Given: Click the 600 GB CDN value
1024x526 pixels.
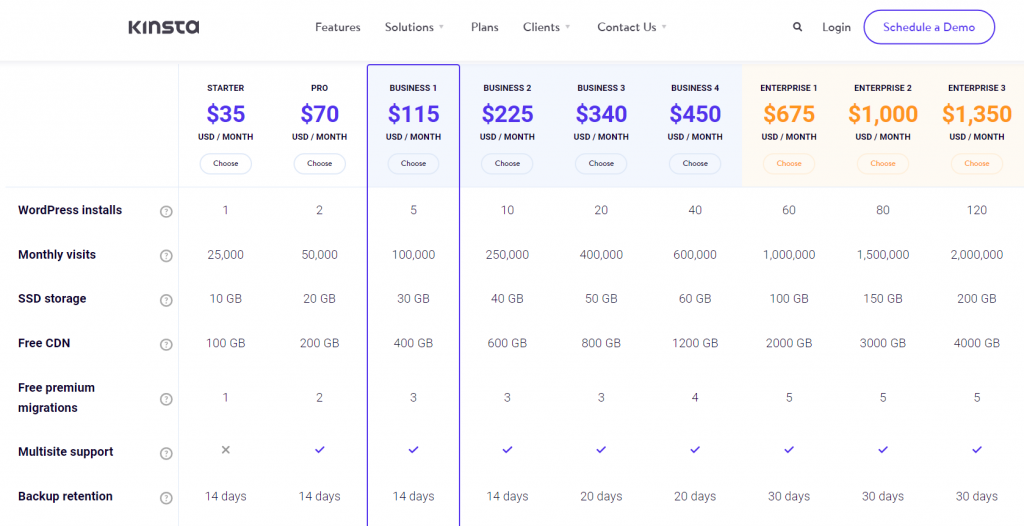Looking at the screenshot, I should [x=507, y=343].
